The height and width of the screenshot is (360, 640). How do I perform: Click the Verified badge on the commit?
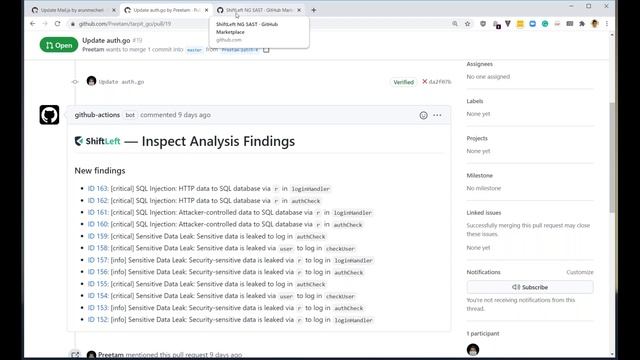click(x=403, y=82)
